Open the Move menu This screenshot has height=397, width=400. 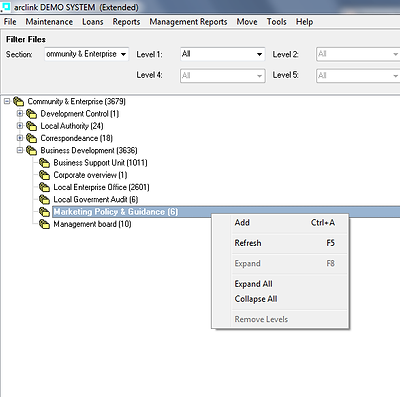(247, 22)
